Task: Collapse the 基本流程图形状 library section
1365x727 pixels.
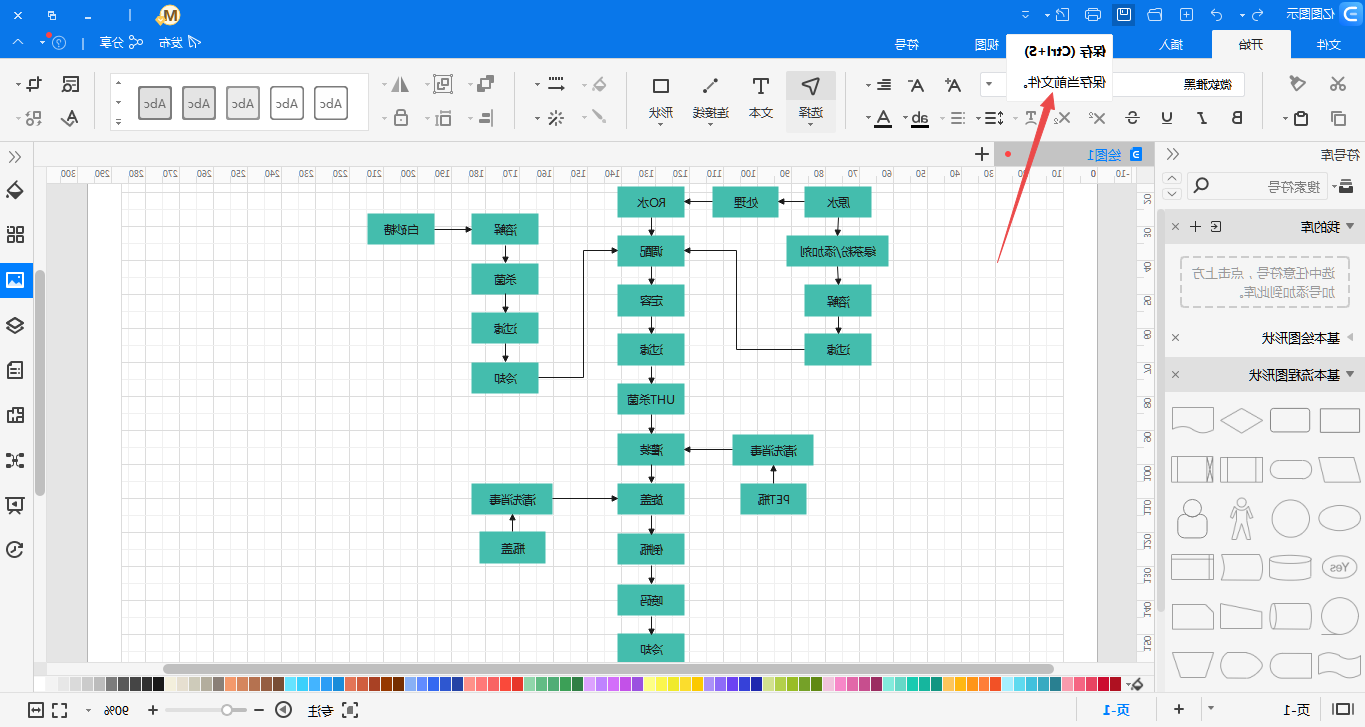Action: [x=1350, y=375]
